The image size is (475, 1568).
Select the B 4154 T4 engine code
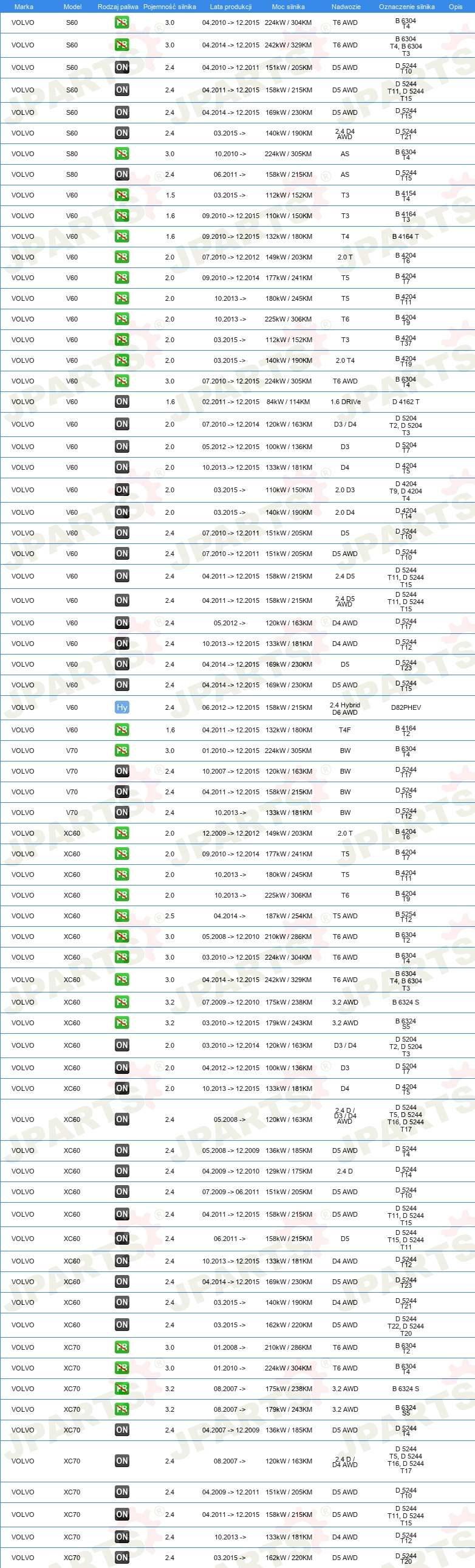[x=406, y=196]
